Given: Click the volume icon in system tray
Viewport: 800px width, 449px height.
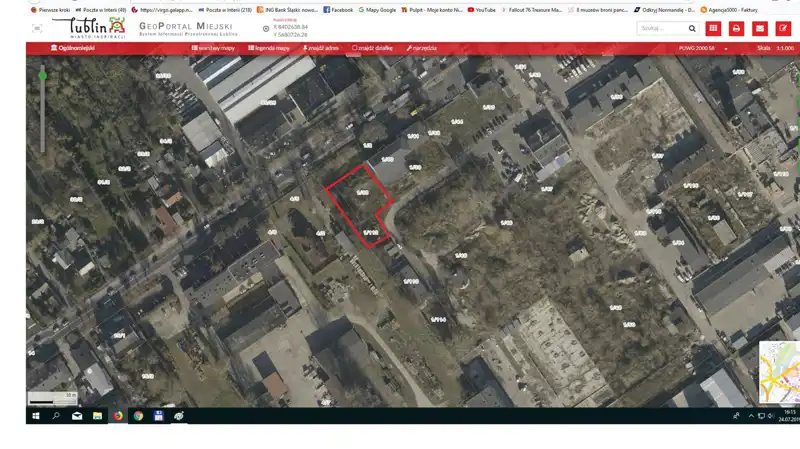Looking at the screenshot, I should click(770, 416).
